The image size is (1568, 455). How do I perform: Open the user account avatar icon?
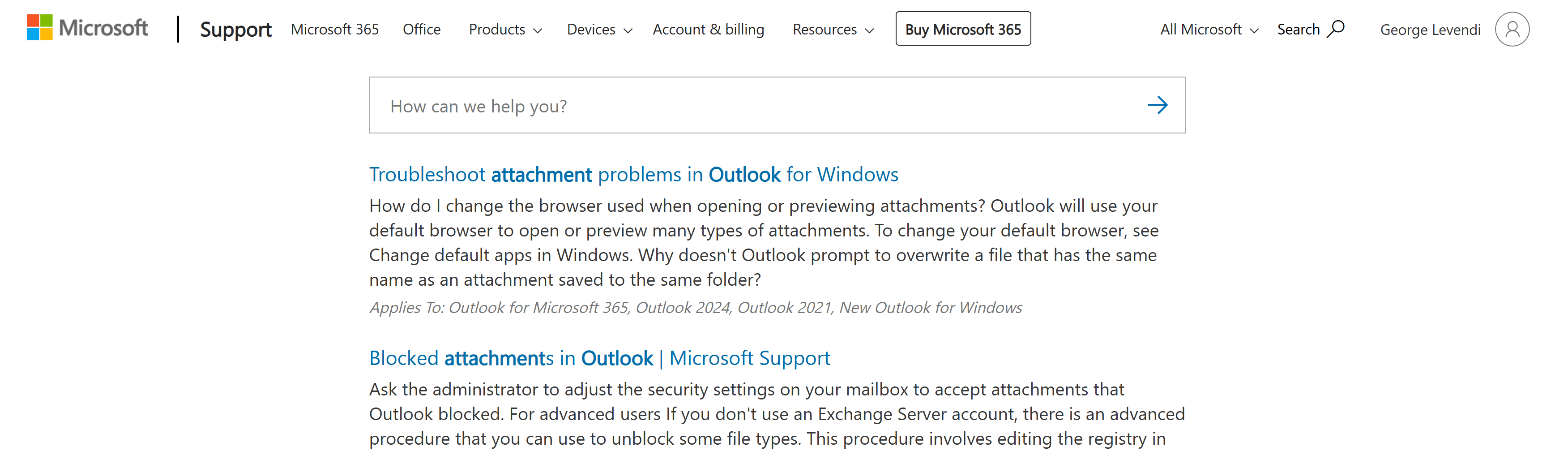[1512, 29]
